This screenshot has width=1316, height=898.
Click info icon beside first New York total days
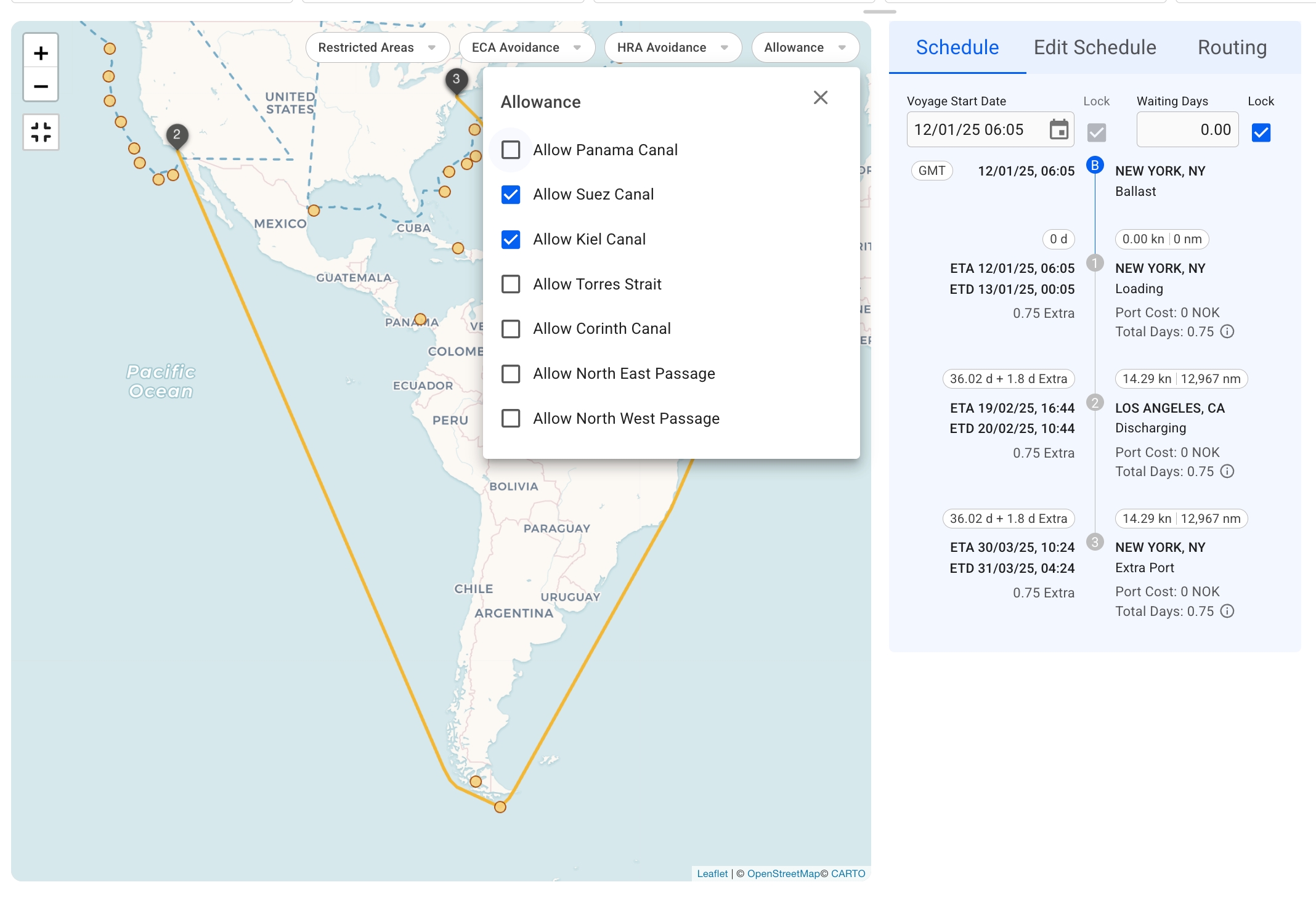coord(1227,332)
